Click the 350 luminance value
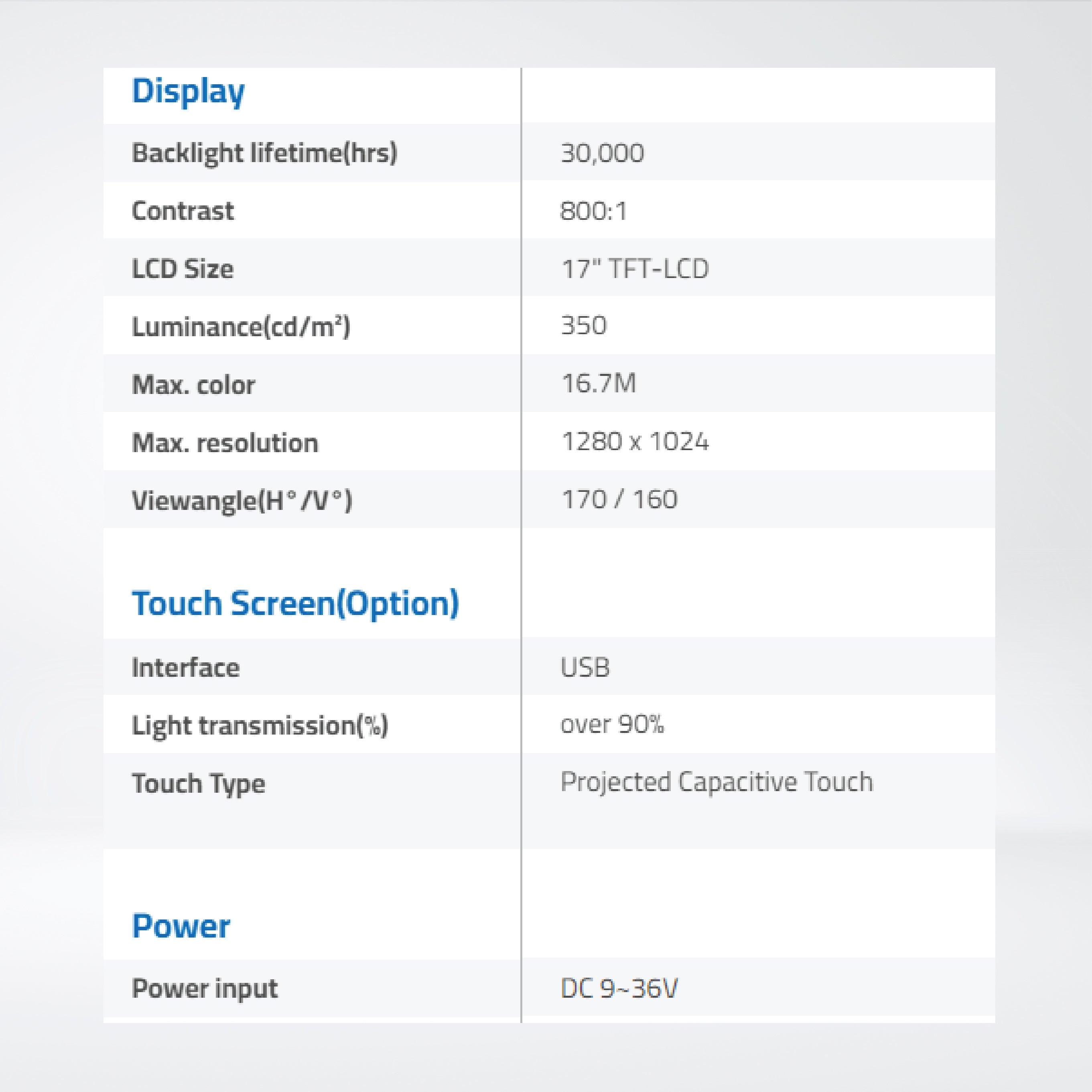1092x1092 pixels. coord(584,326)
